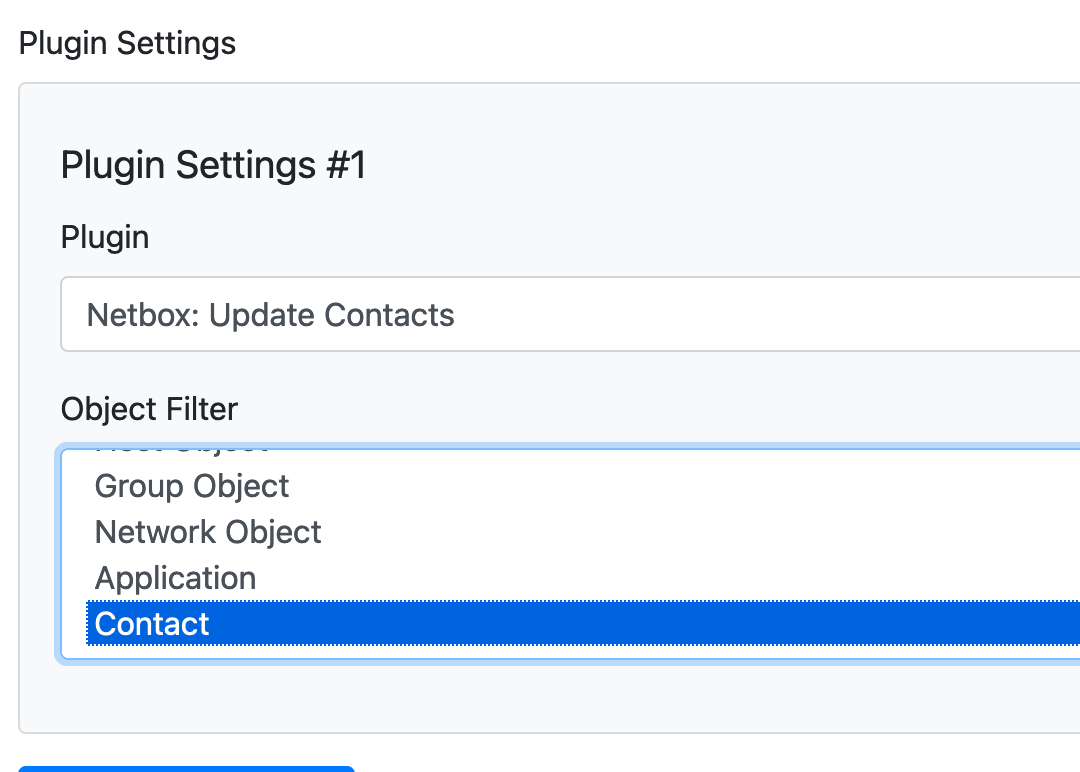Focus the Object Filter multi-select list box
The width and height of the screenshot is (1080, 772).
pyautogui.click(x=570, y=555)
